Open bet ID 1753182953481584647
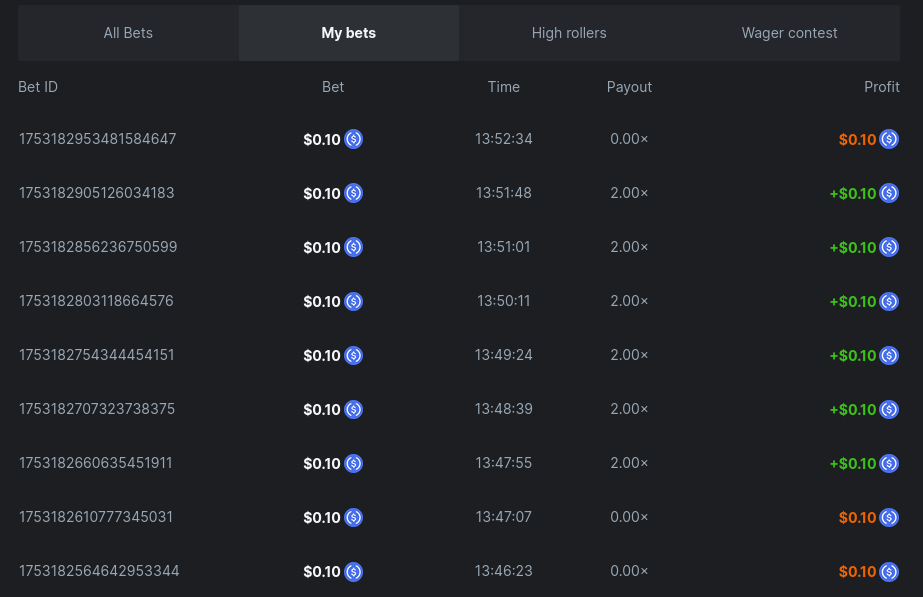This screenshot has height=597, width=923. coord(97,139)
